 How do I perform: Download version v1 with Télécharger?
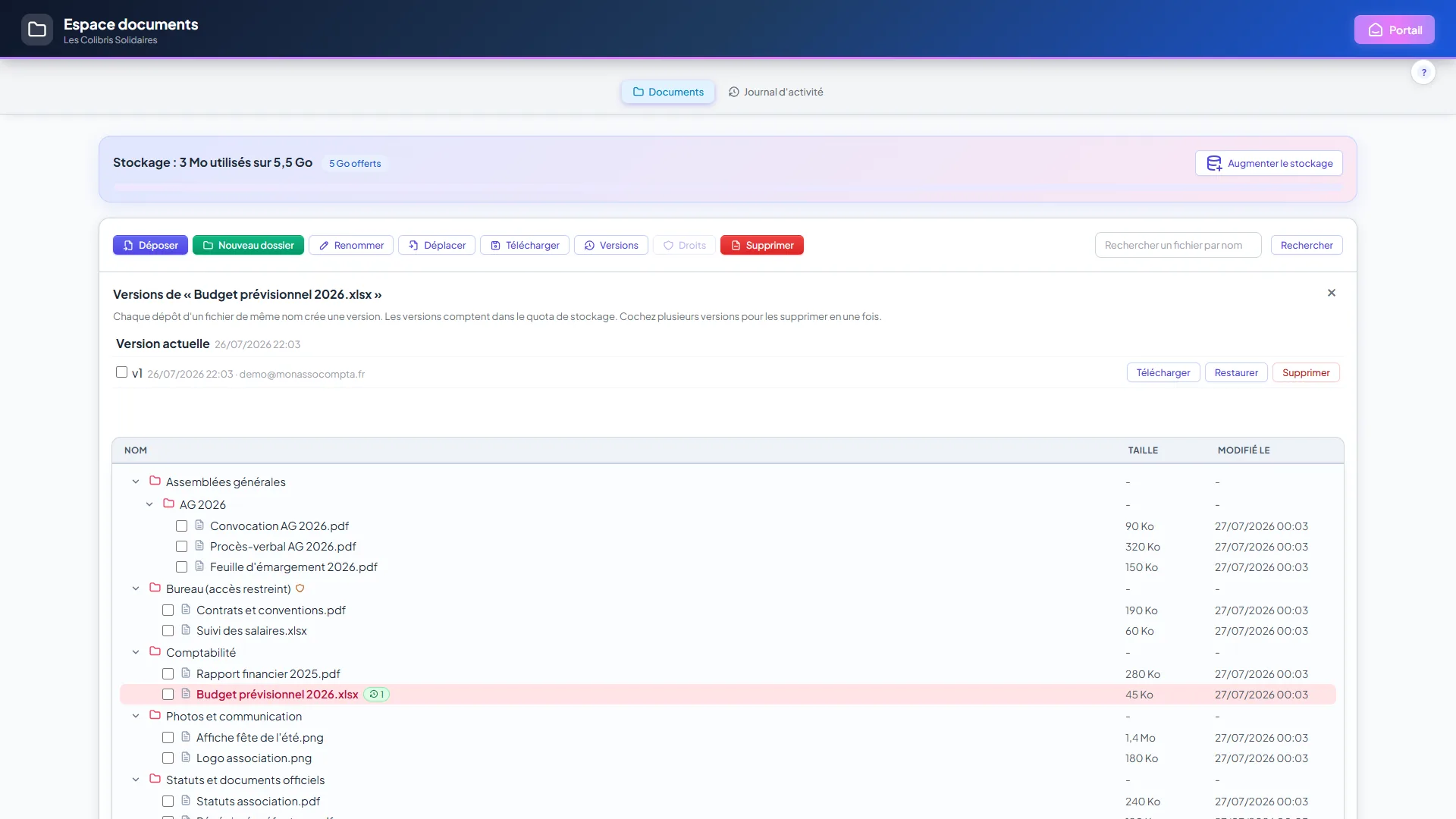1163,372
